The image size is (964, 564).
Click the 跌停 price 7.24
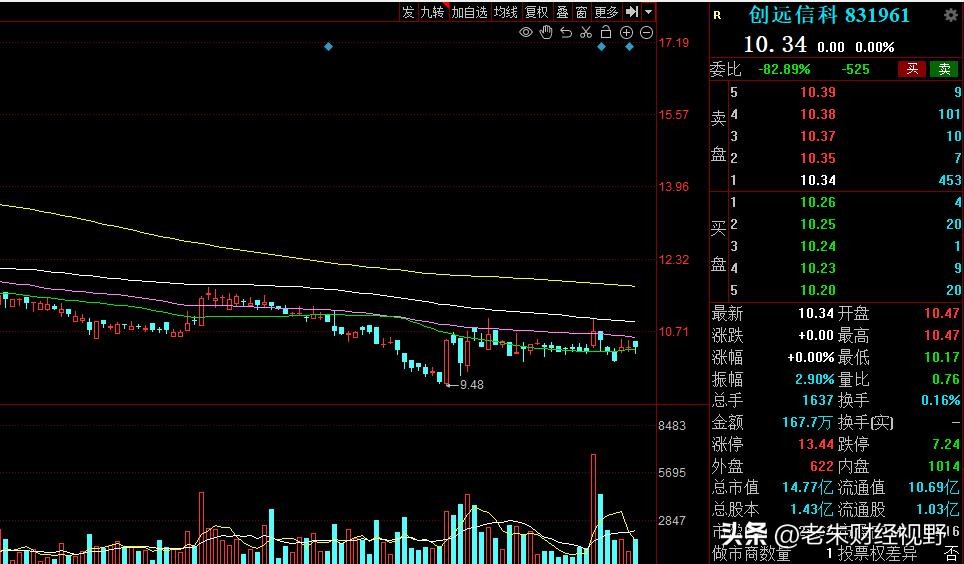pos(946,444)
